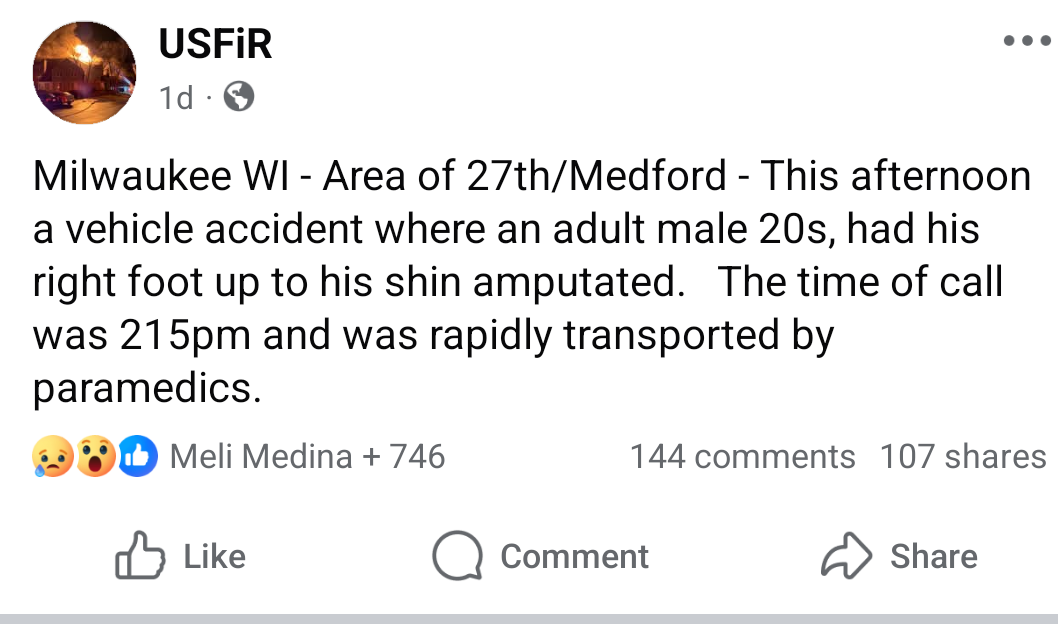Click the crying sad reaction emoji

tap(52, 457)
